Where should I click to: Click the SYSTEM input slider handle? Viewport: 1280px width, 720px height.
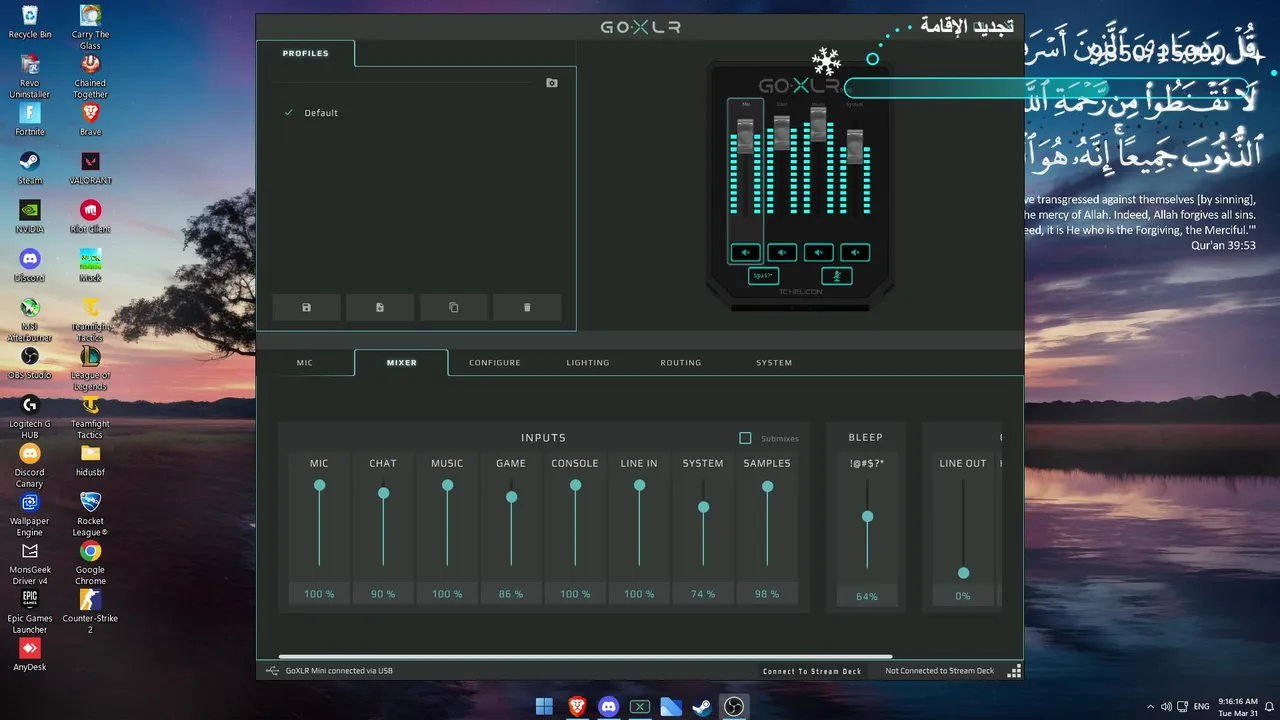pyautogui.click(x=703, y=507)
